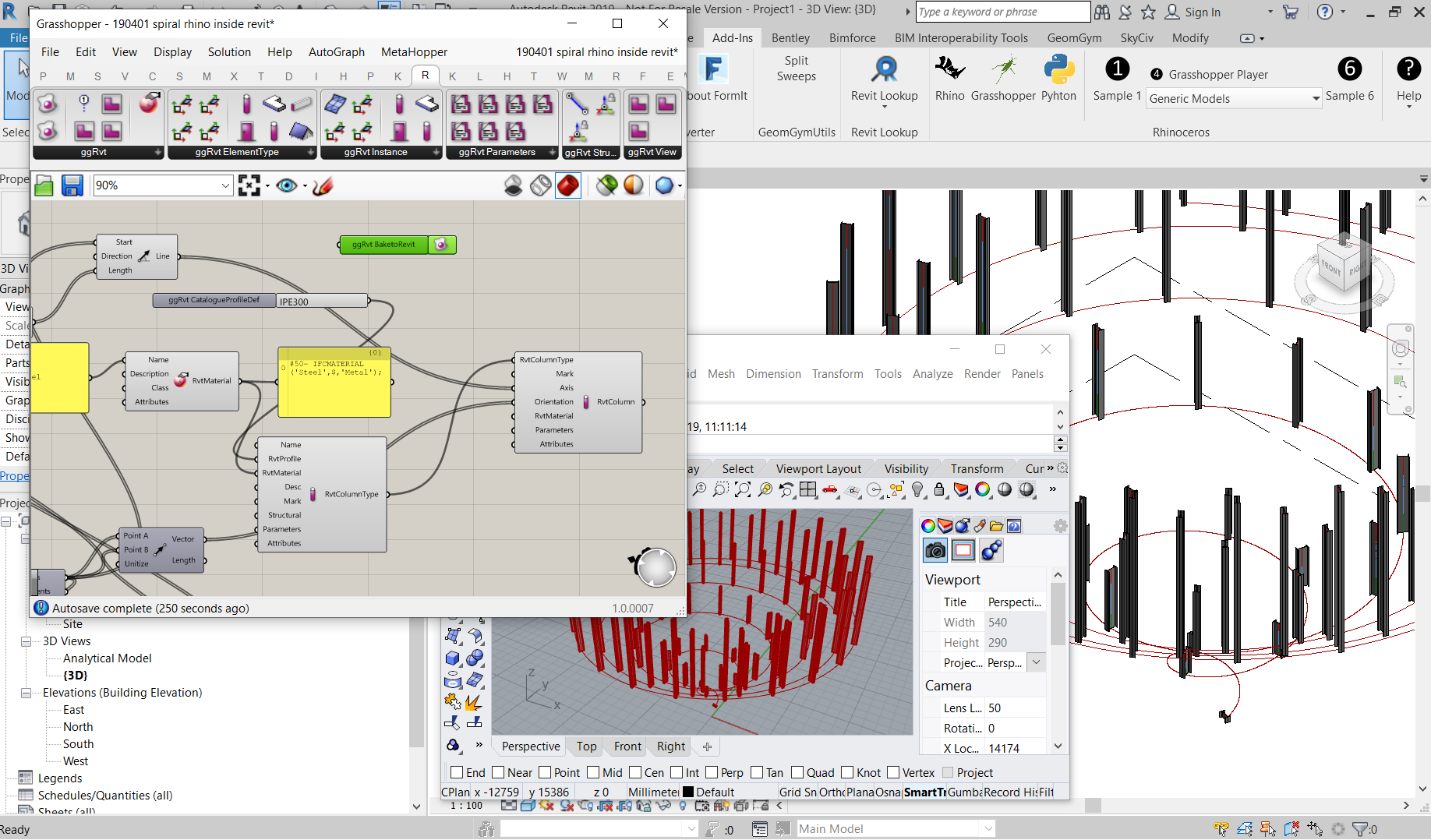
Task: Enable the End object snap checkbox
Action: pos(458,772)
